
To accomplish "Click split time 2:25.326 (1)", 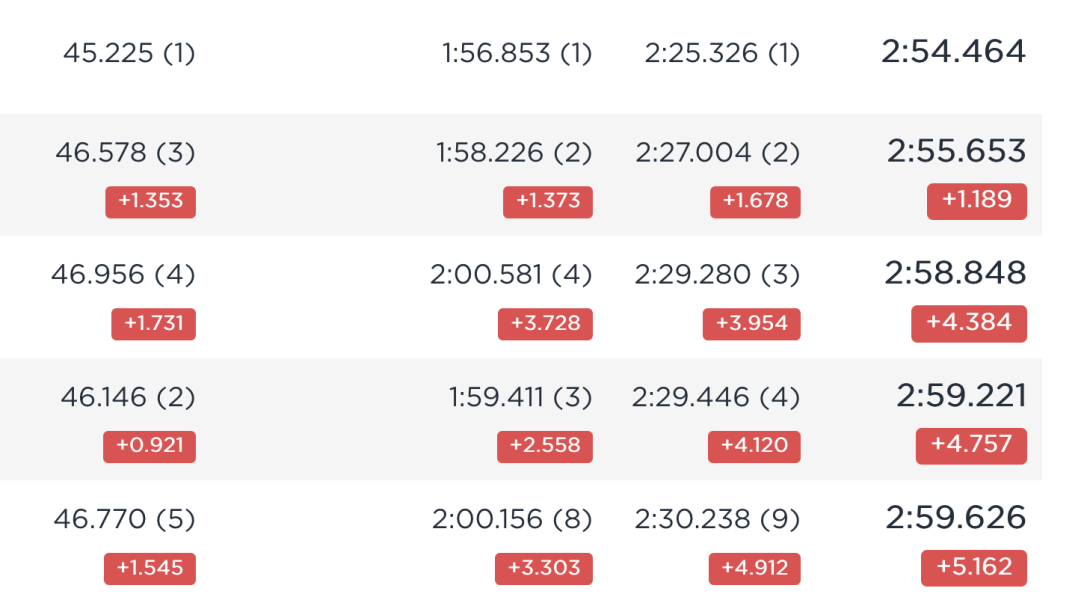I will tap(722, 53).
